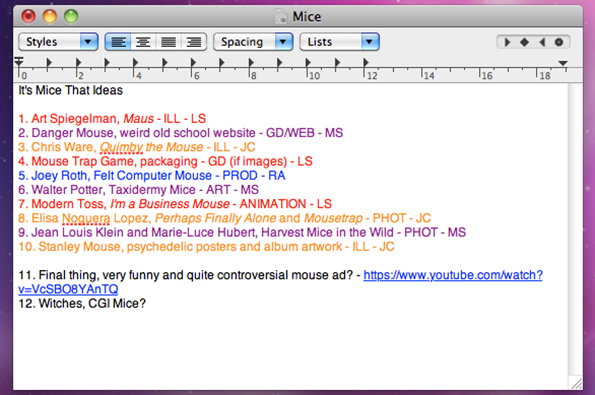Screen dimensions: 595x395
Task: Select left text alignment
Action: pos(118,42)
